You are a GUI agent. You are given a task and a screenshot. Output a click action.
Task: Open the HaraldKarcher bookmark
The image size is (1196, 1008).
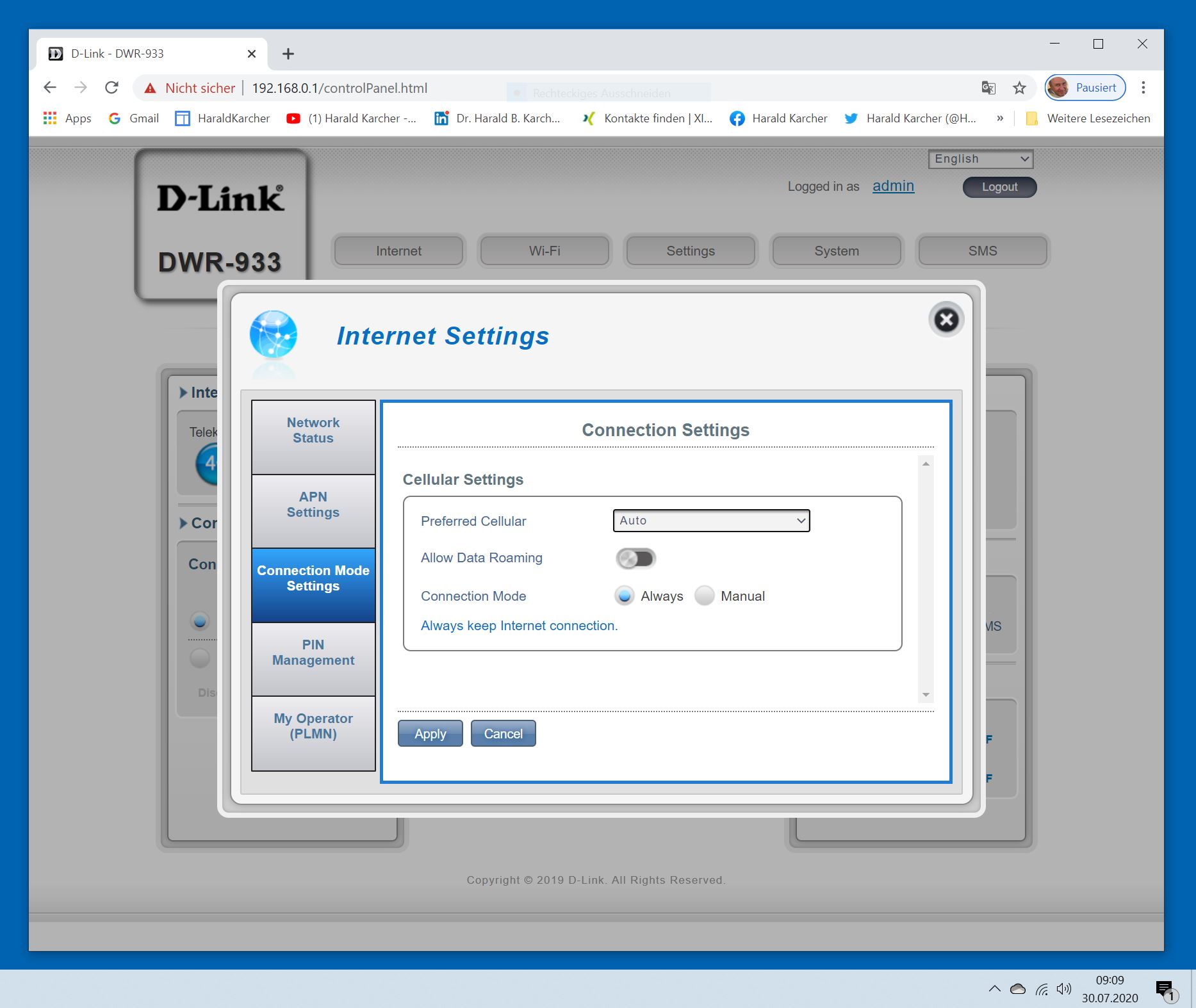coord(222,118)
